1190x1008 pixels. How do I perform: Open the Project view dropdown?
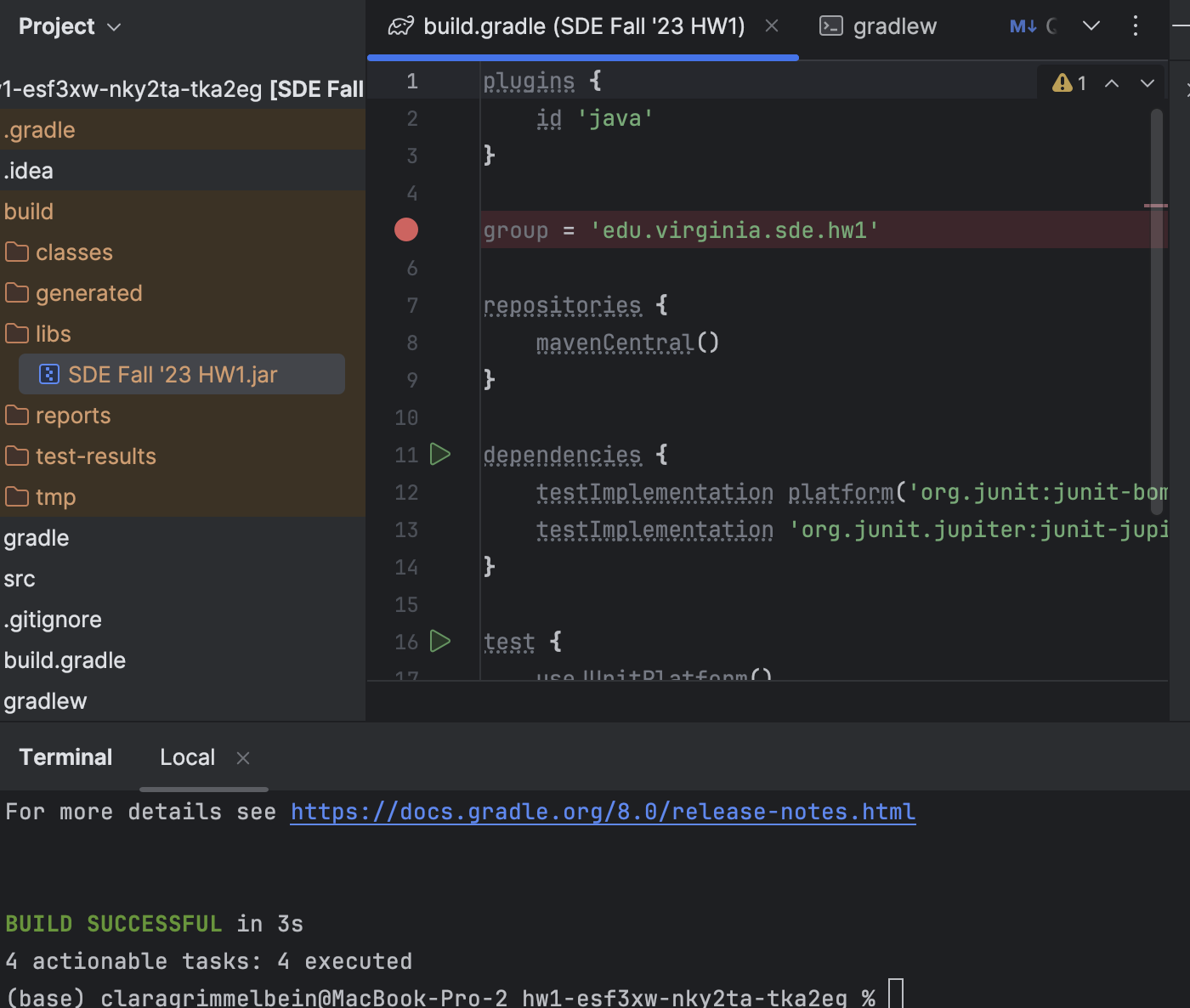click(x=70, y=26)
